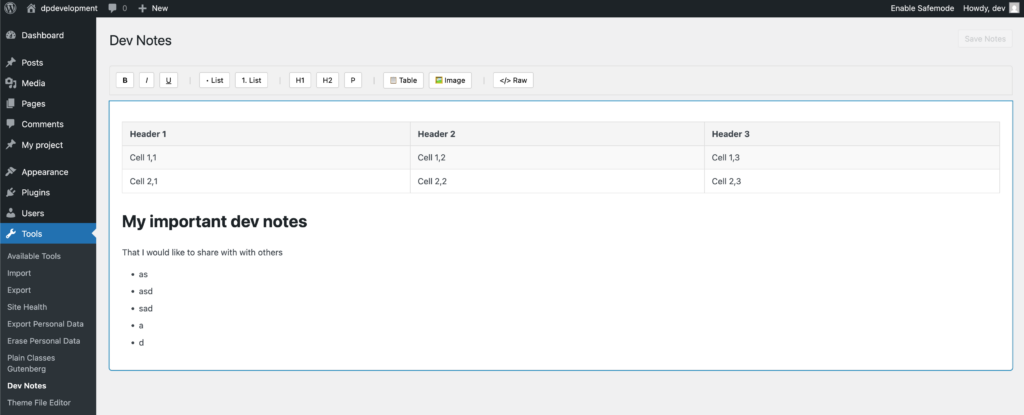Click the Cell 1,2 table cell
The image size is (1024, 415).
click(x=557, y=158)
